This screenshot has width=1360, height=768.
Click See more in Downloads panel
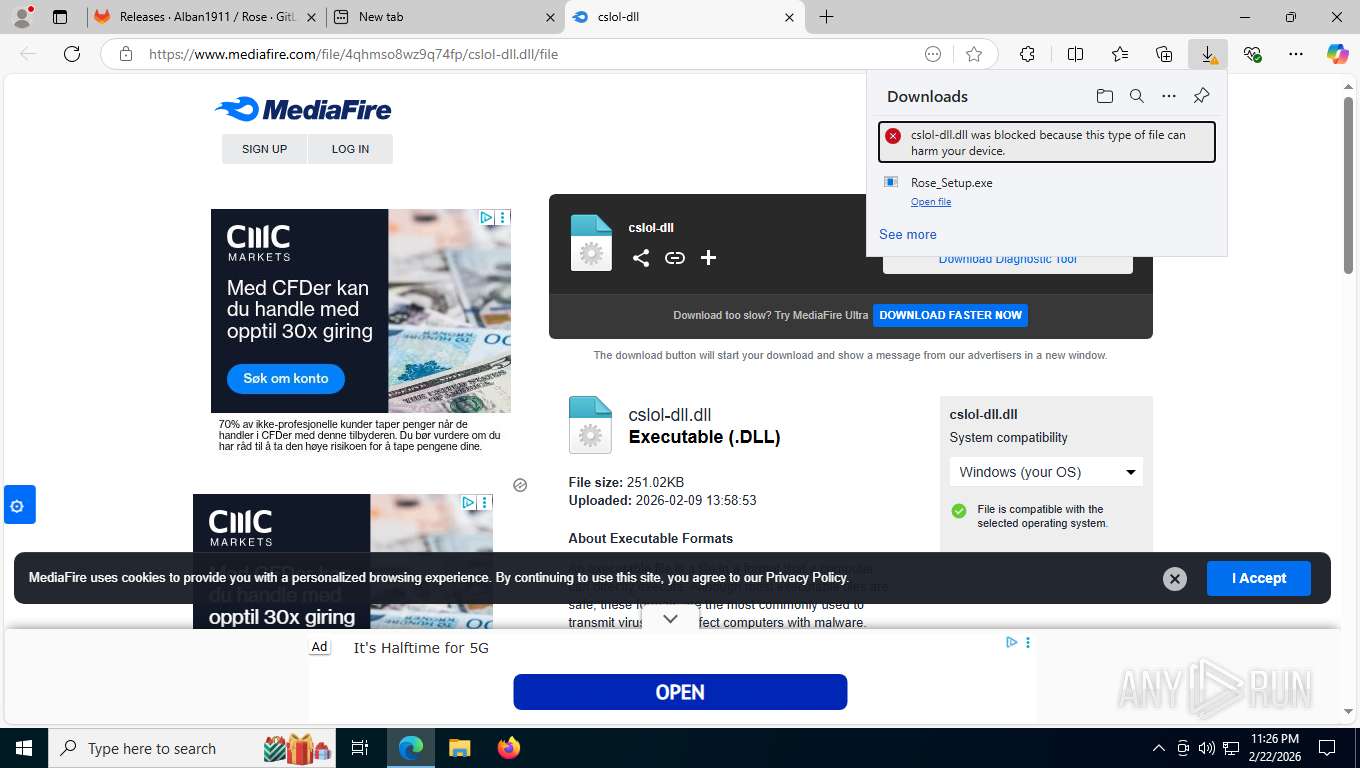(908, 234)
